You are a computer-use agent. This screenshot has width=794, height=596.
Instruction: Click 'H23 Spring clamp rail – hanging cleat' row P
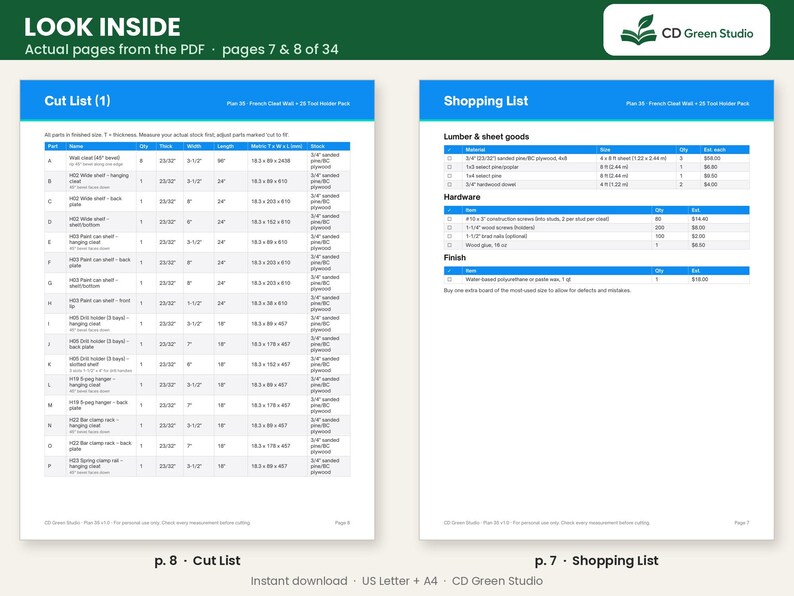point(96,463)
